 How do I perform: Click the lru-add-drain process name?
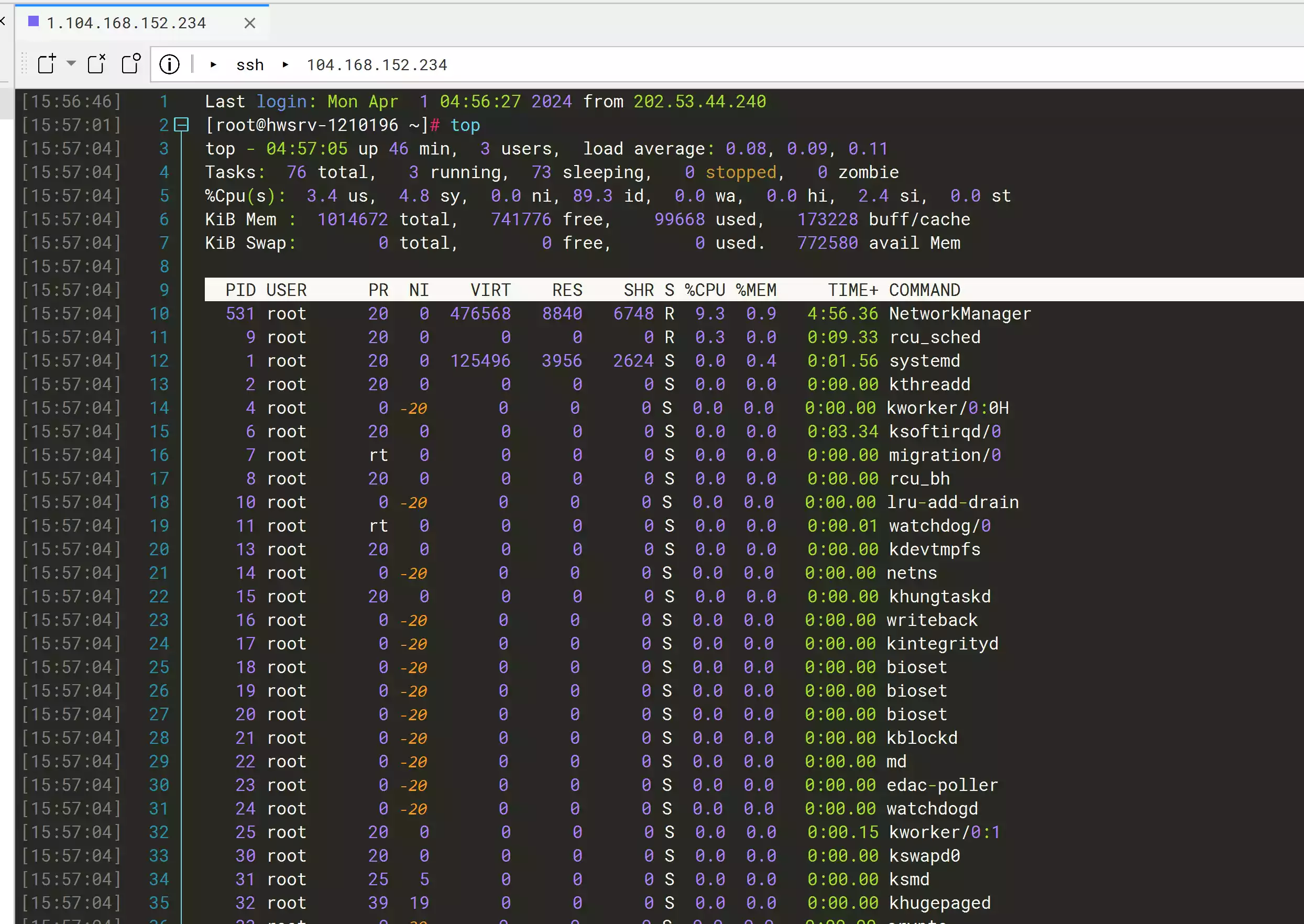pos(952,502)
